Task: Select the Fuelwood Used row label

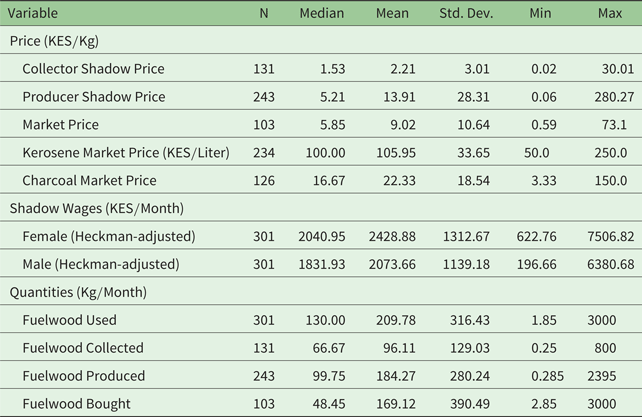Action: (69, 320)
